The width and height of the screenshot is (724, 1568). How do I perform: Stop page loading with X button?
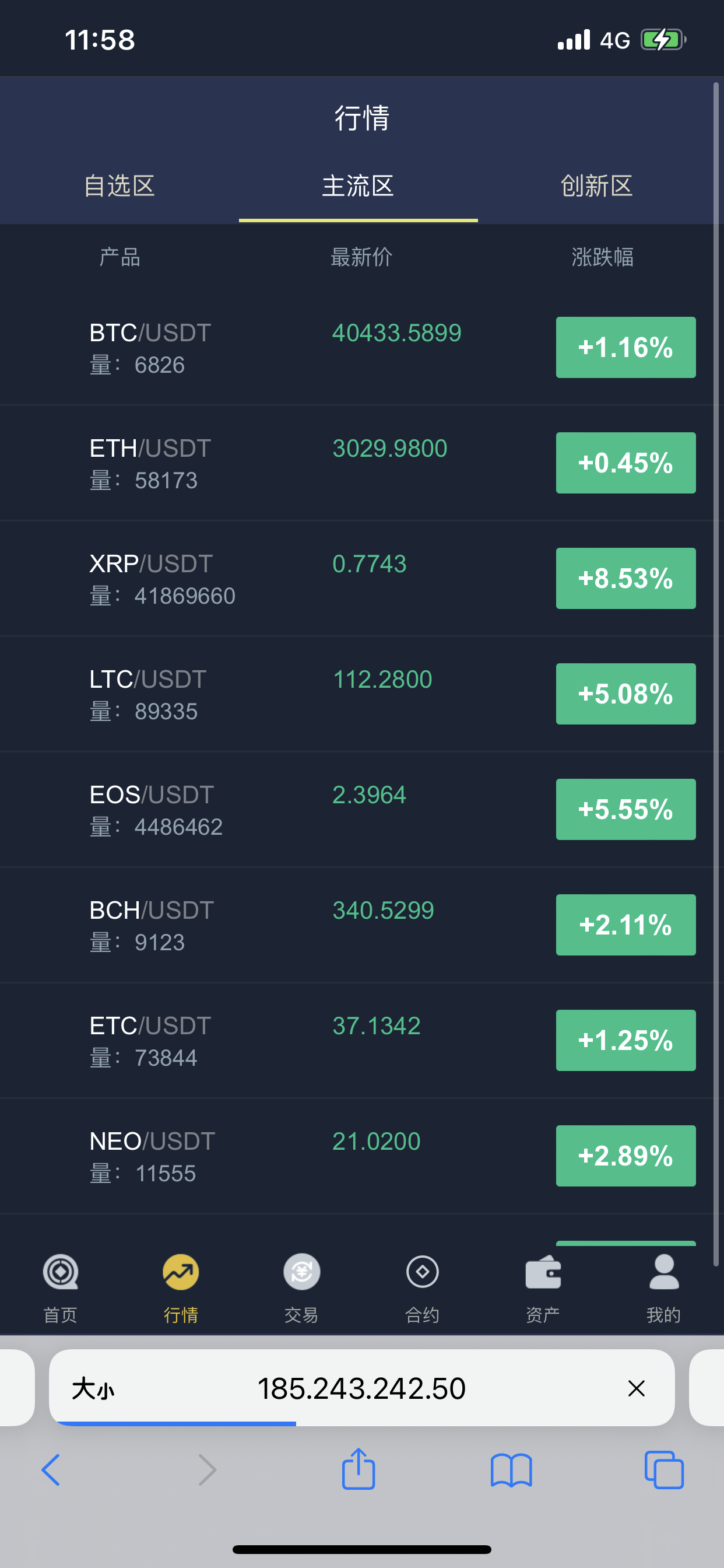pos(637,1388)
